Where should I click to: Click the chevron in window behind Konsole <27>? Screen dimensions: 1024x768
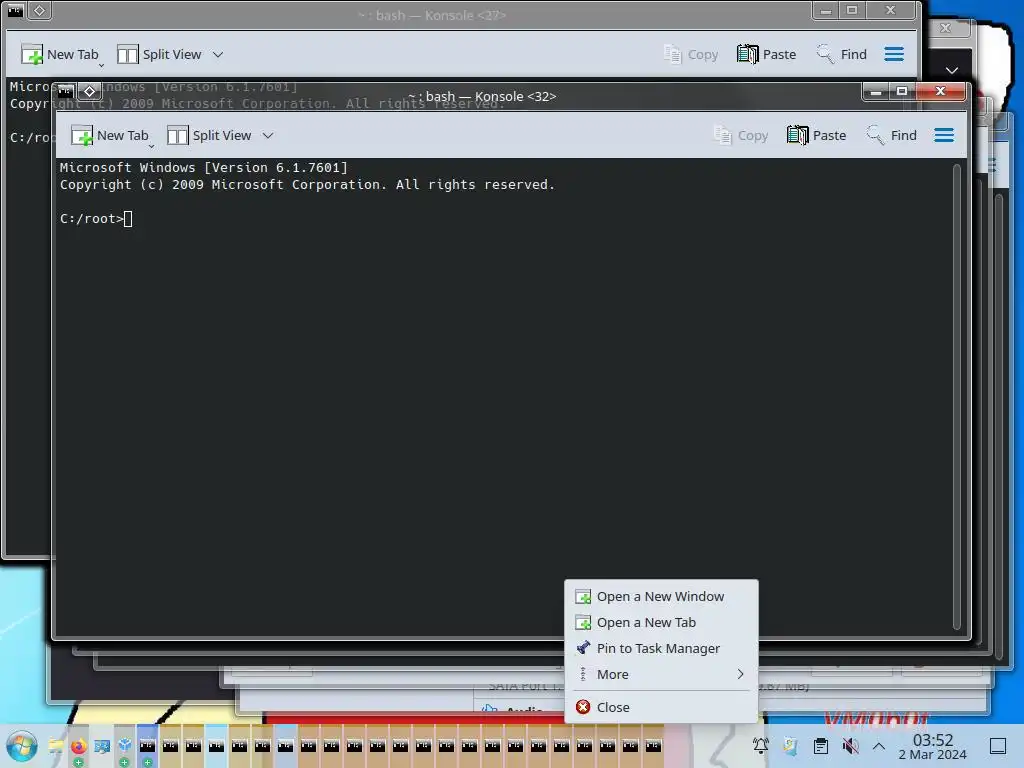click(x=952, y=70)
